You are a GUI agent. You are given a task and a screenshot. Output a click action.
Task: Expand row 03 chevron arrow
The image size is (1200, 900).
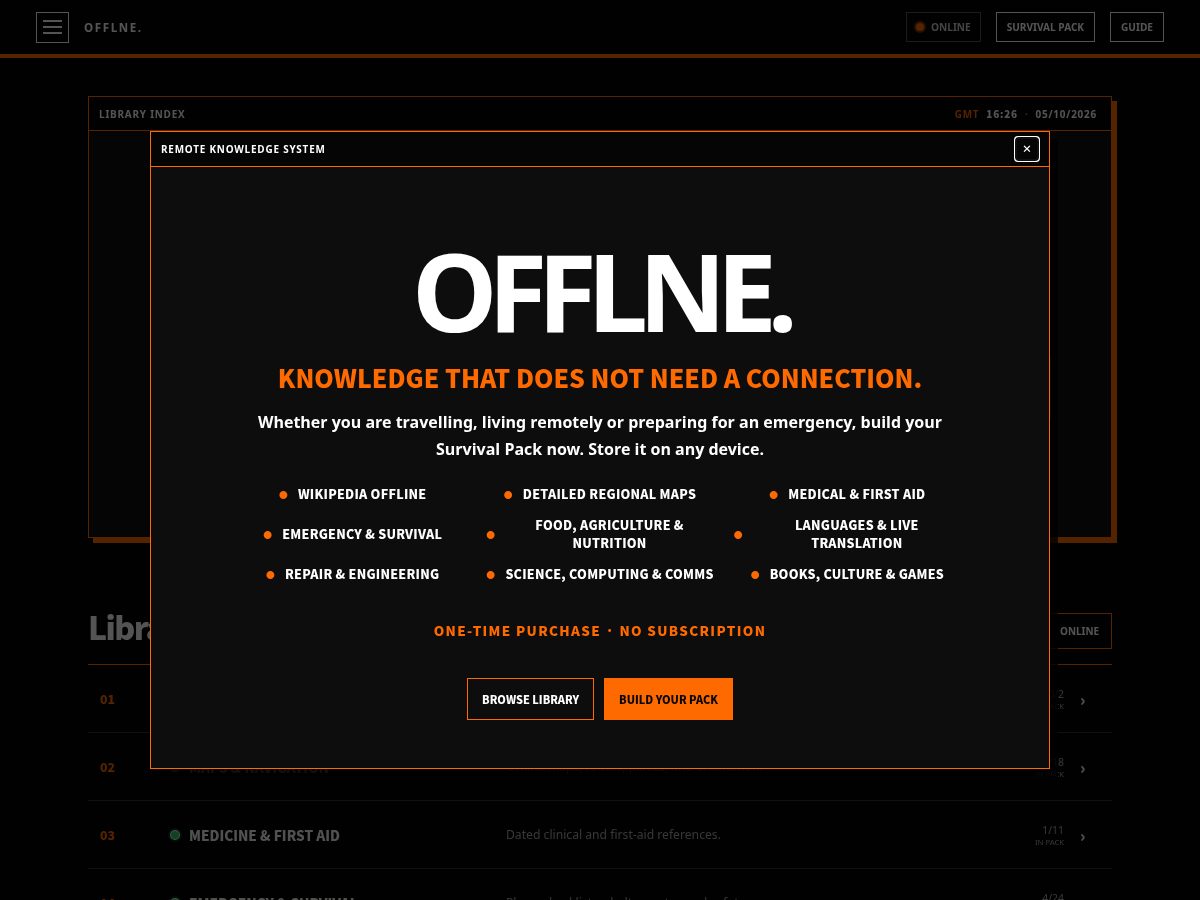tap(1083, 836)
